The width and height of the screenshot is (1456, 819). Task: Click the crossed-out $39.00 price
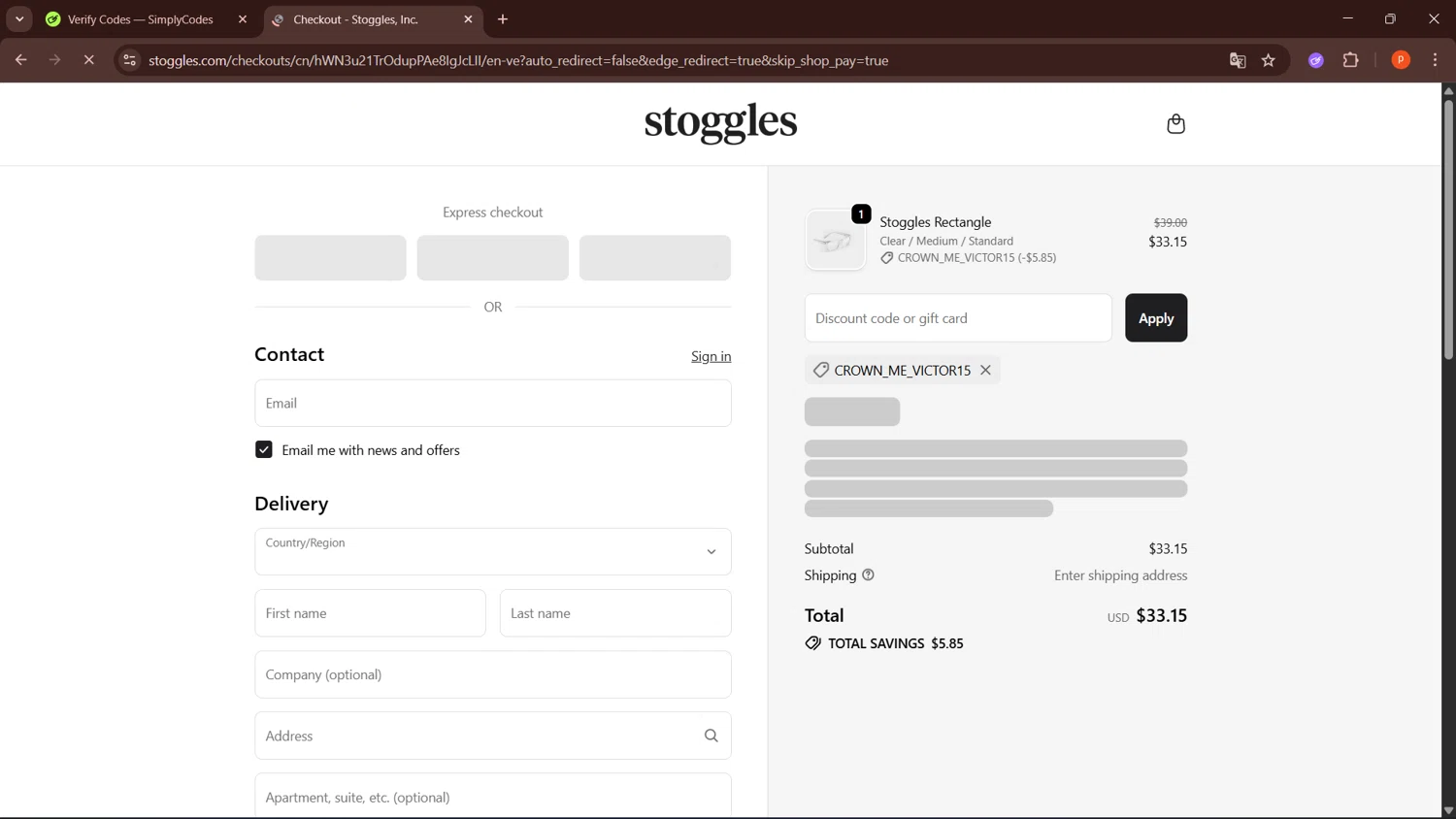1170,222
